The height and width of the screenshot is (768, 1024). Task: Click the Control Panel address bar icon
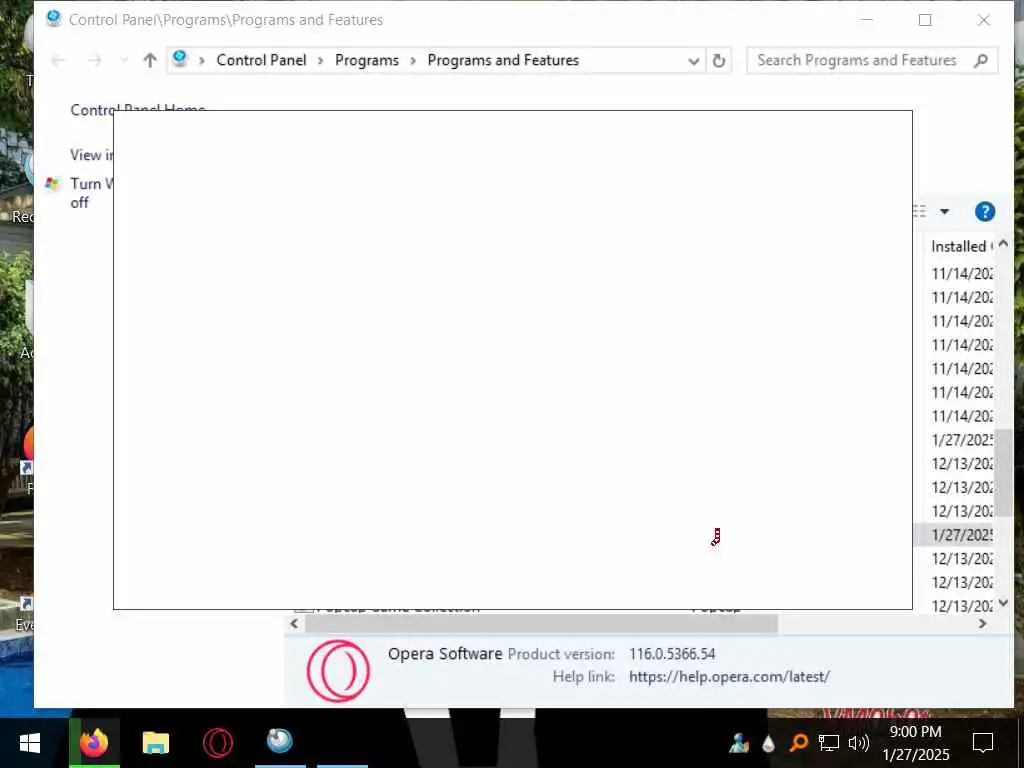pyautogui.click(x=180, y=59)
